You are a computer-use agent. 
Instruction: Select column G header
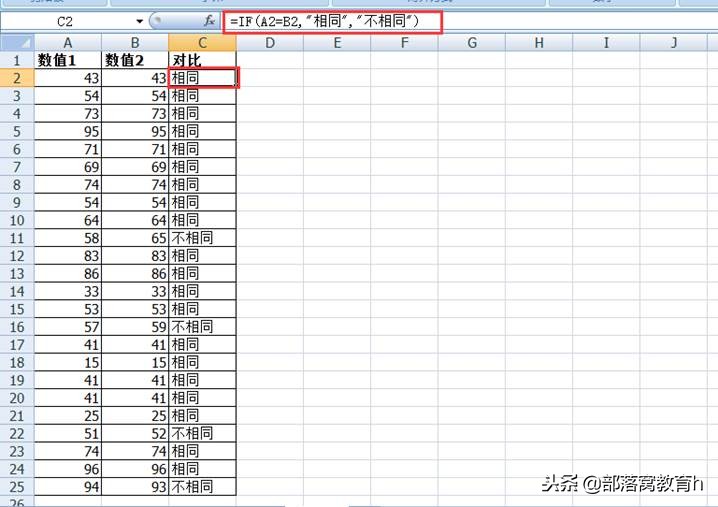click(472, 43)
